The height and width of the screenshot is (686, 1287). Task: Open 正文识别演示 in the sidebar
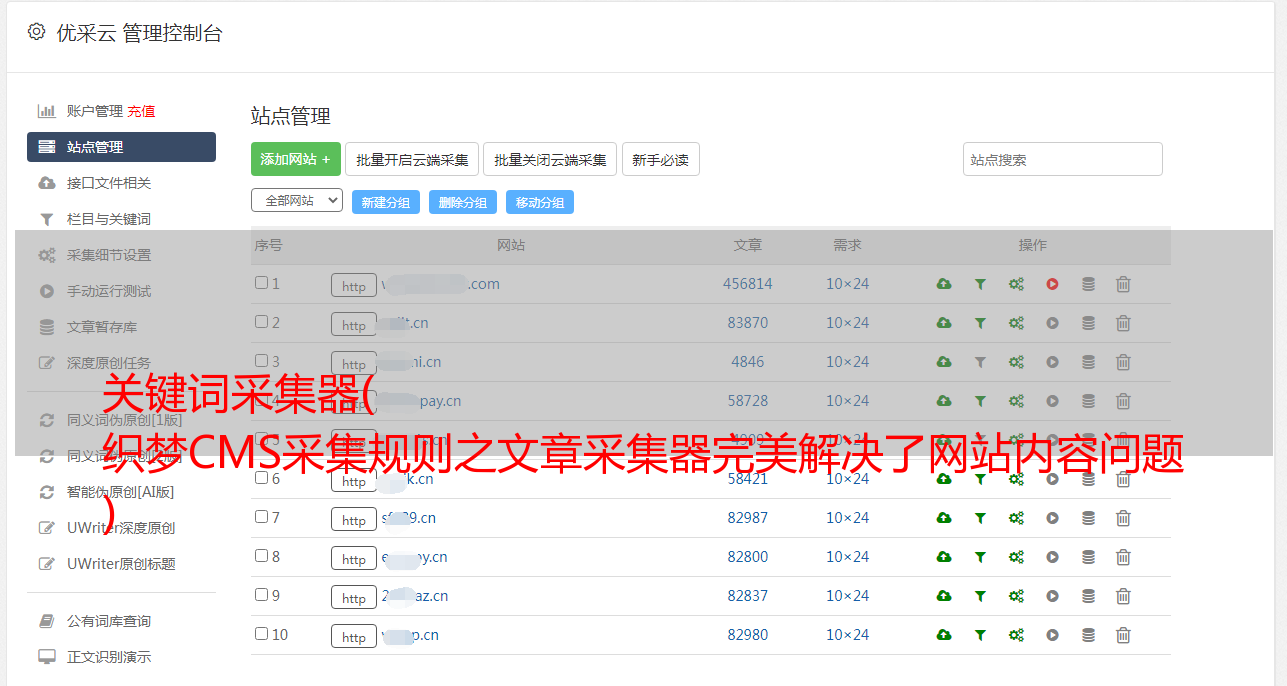pyautogui.click(x=109, y=658)
